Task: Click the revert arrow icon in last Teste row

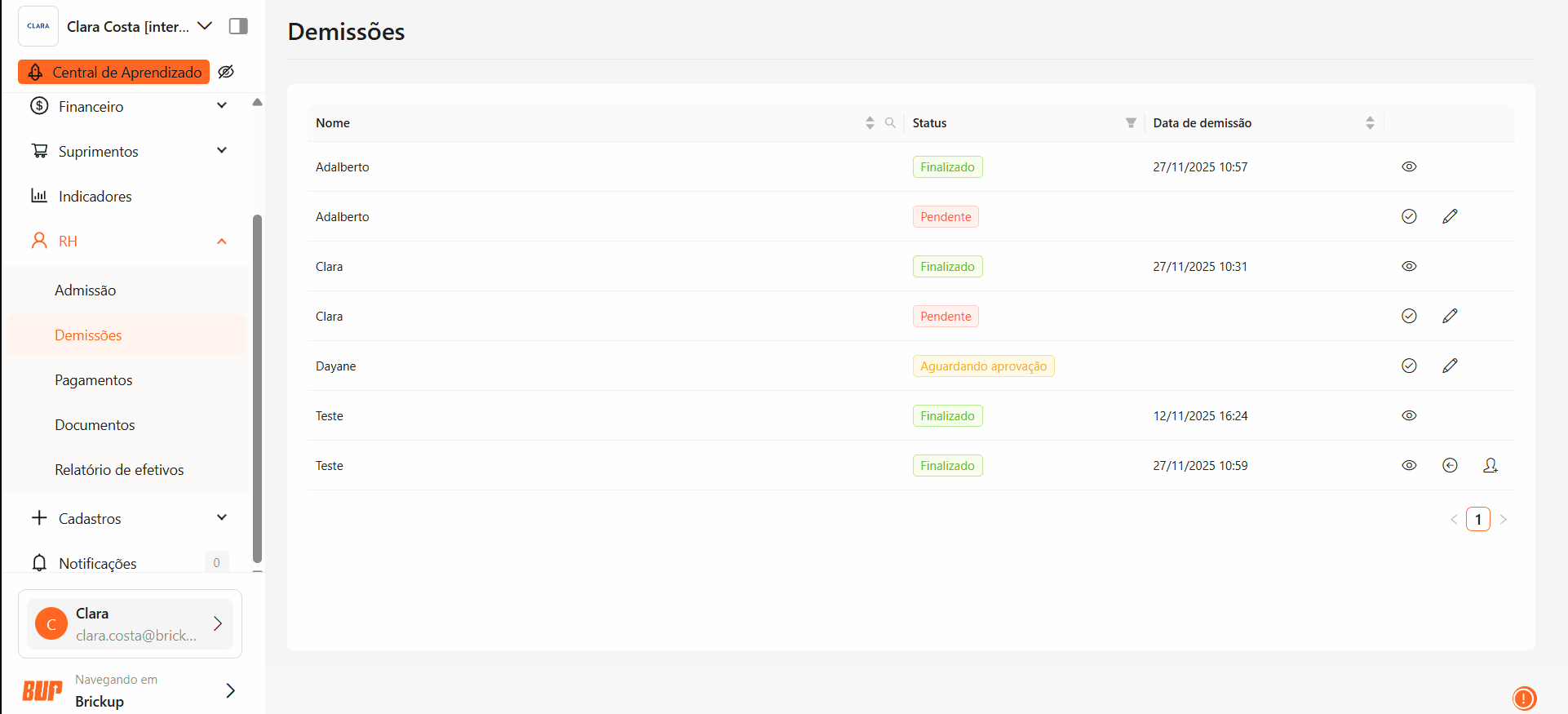Action: tap(1450, 465)
